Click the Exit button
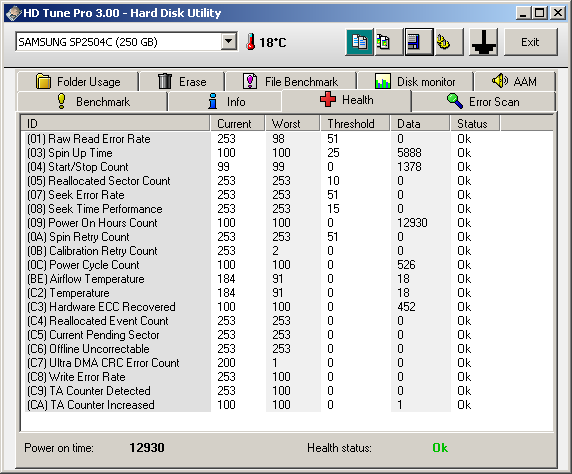This screenshot has width=572, height=474. tap(531, 42)
